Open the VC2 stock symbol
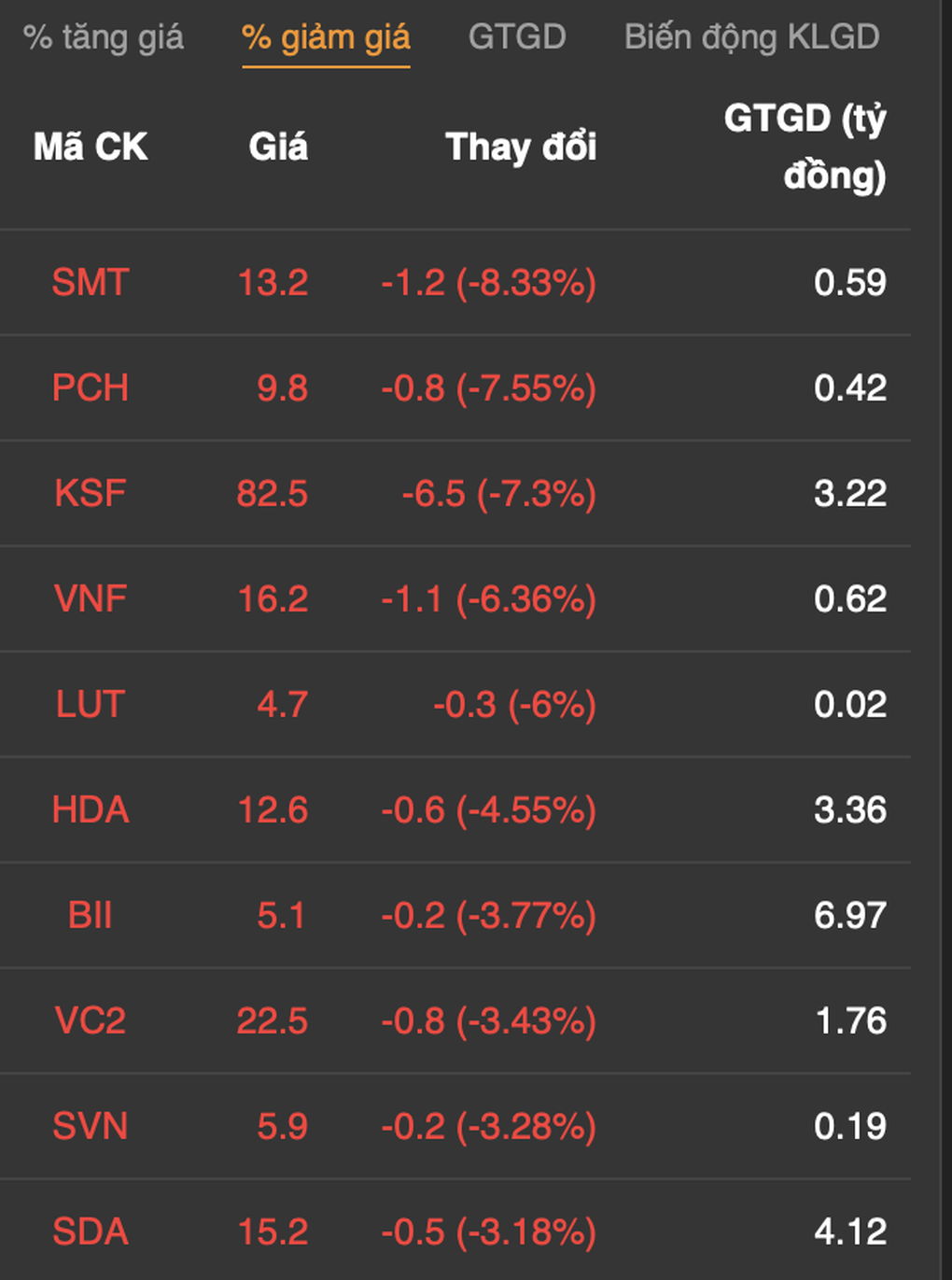The height and width of the screenshot is (1280, 952). click(90, 1020)
